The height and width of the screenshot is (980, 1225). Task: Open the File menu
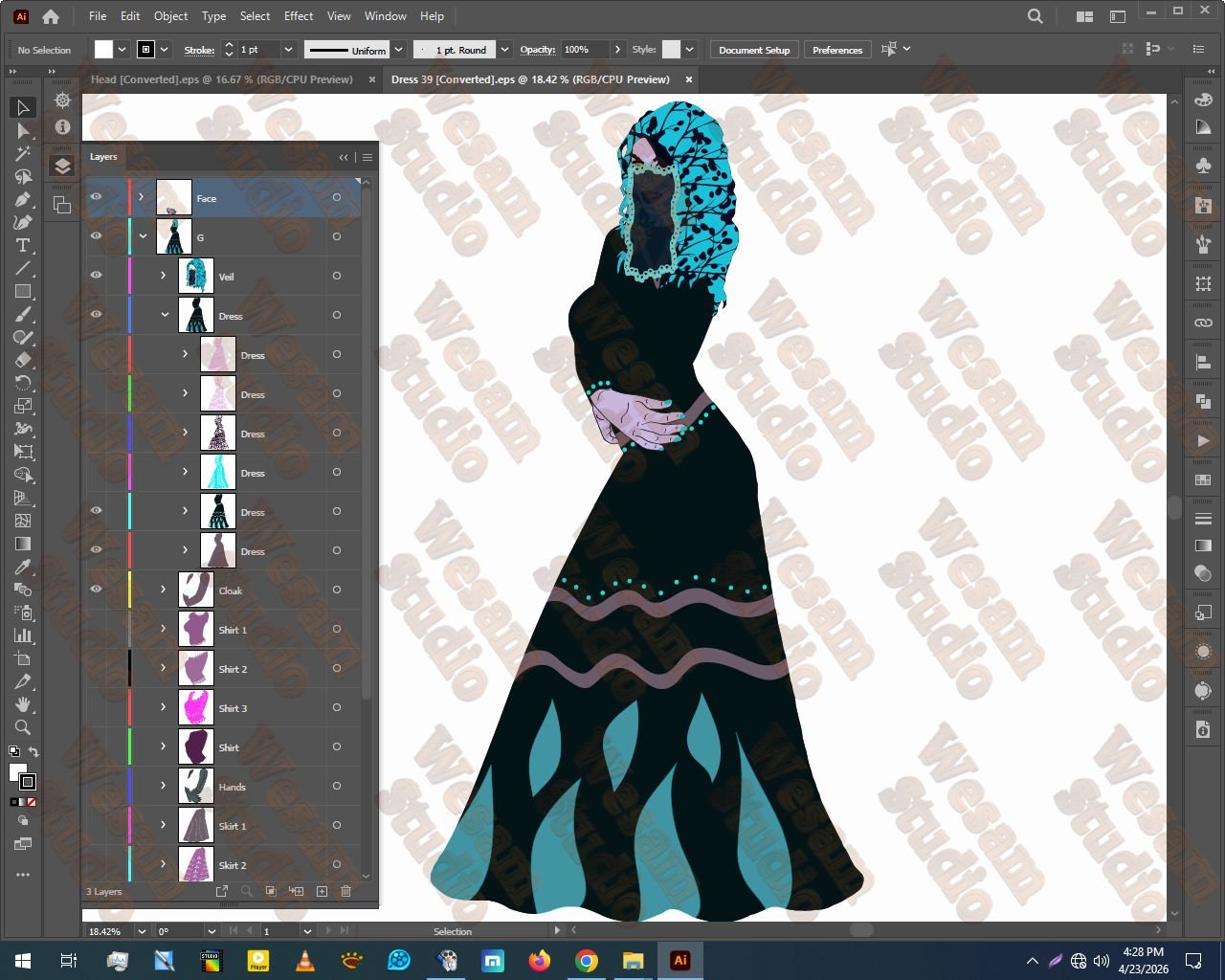(98, 16)
